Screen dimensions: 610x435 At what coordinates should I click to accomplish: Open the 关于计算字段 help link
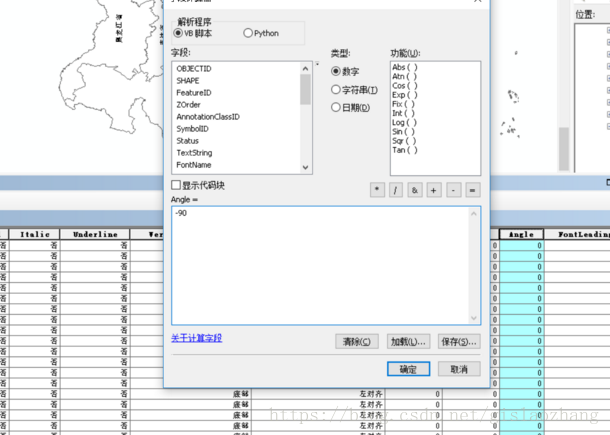pos(196,338)
